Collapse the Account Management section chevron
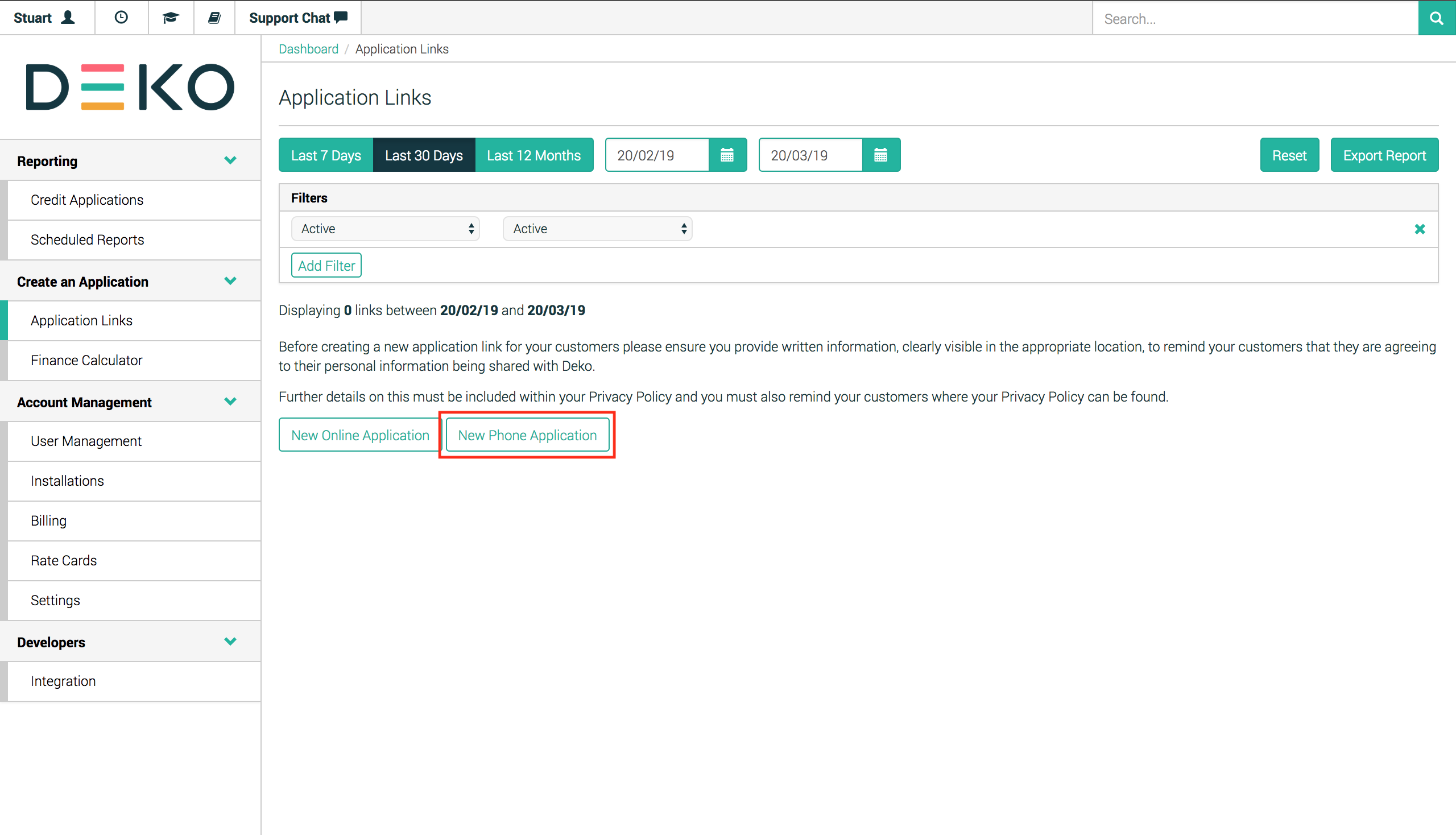 coord(230,402)
